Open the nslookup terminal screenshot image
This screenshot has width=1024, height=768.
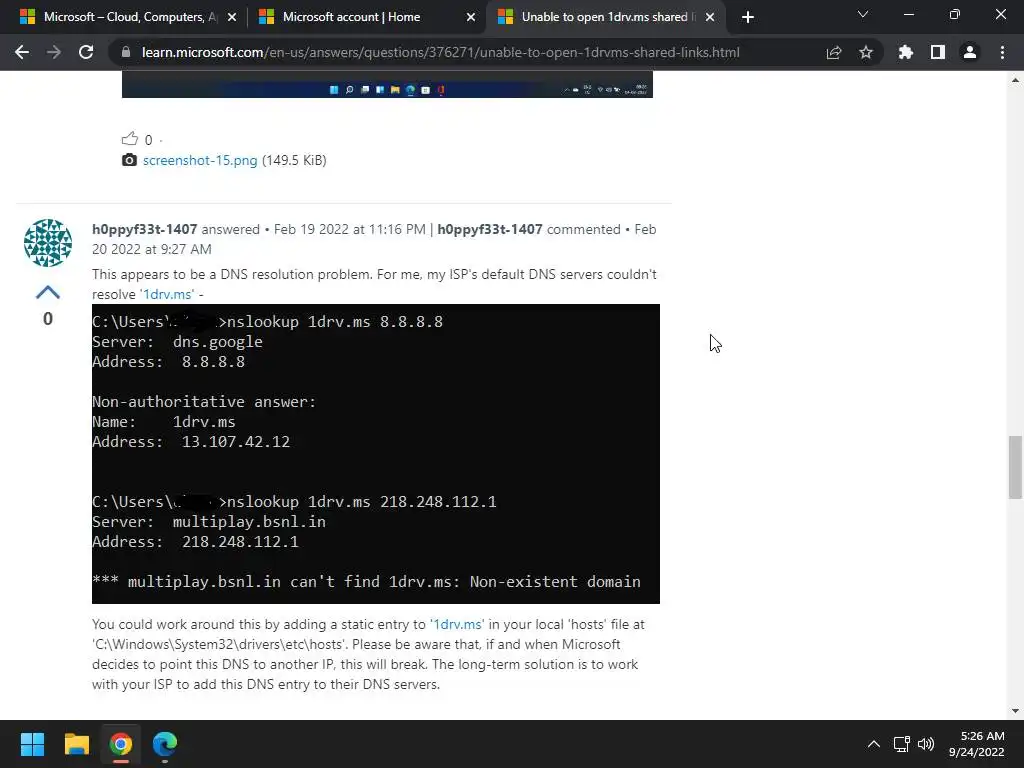point(376,454)
